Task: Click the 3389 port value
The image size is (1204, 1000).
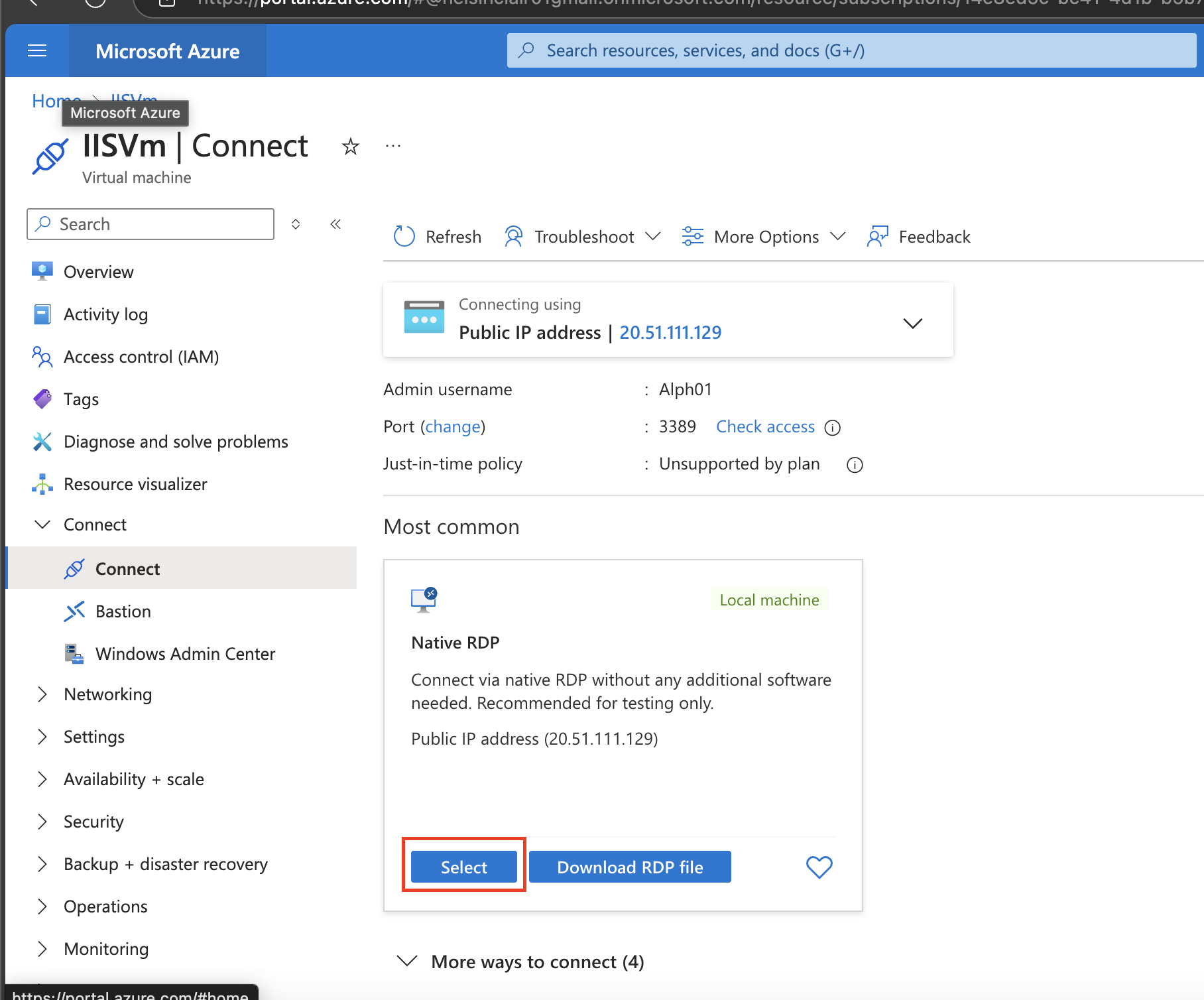Action: click(678, 426)
